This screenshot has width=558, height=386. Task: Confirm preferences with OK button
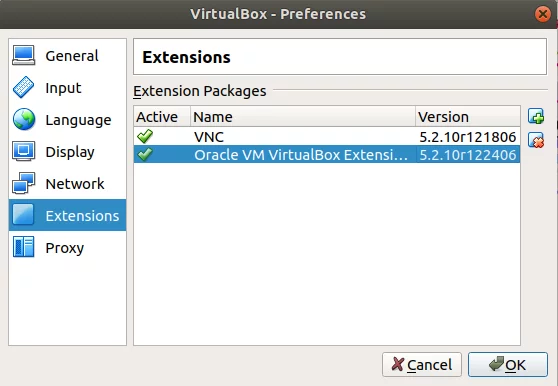508,365
